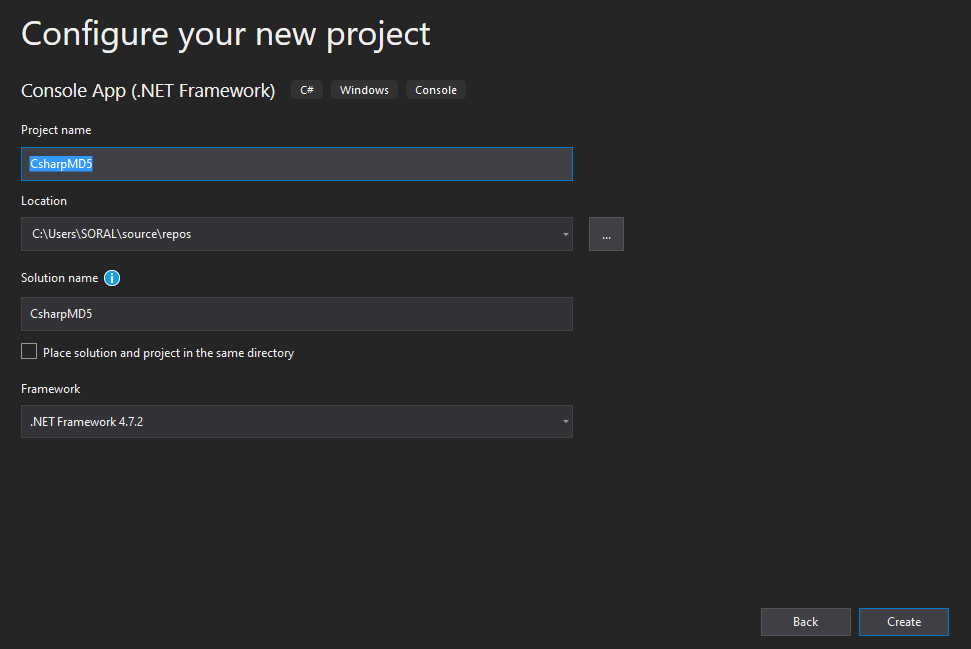Click the Windows platform tag
The image size is (971, 649).
coord(364,90)
